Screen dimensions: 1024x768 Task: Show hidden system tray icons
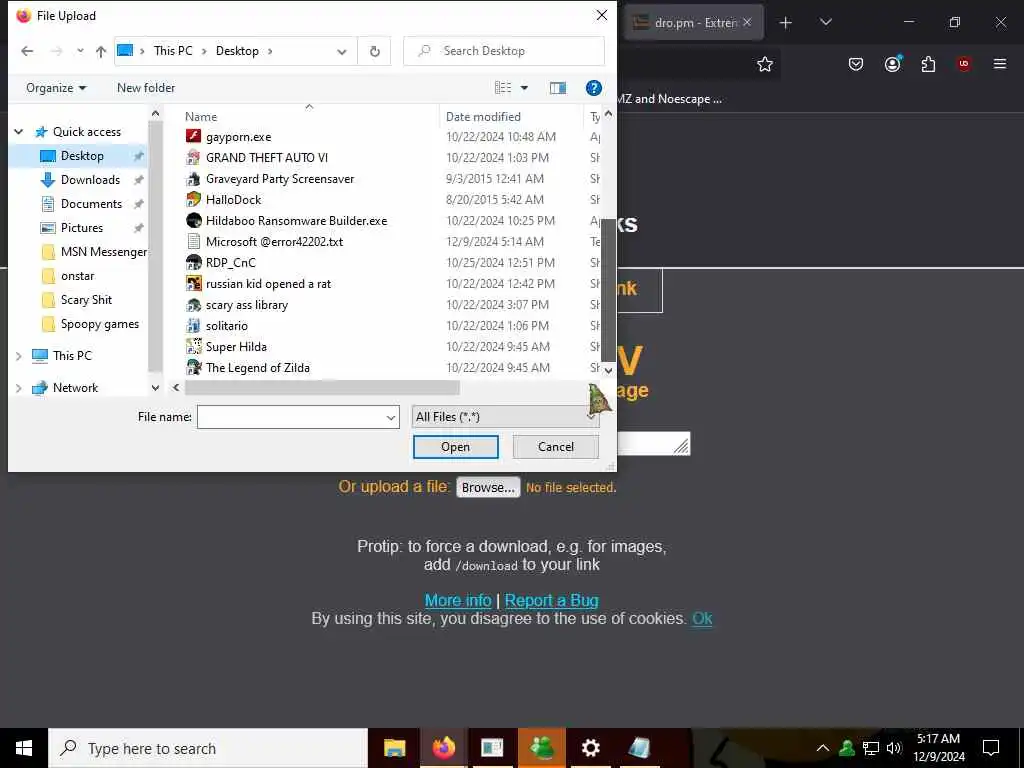(823, 748)
